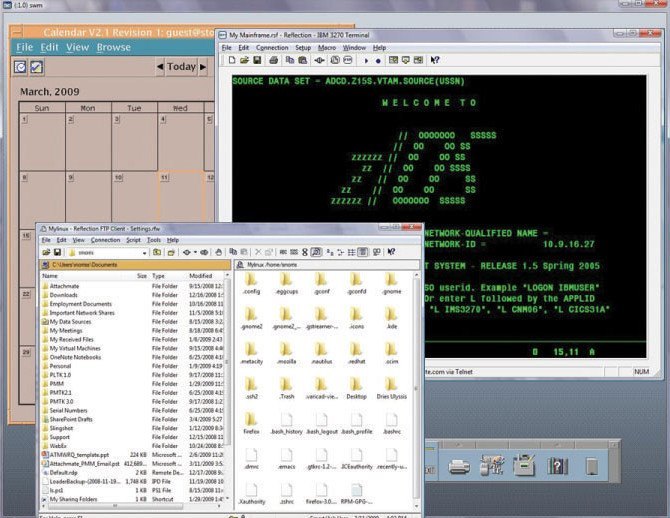The image size is (670, 518).
Task: Select .config folder in remote pane
Action: (x=251, y=283)
